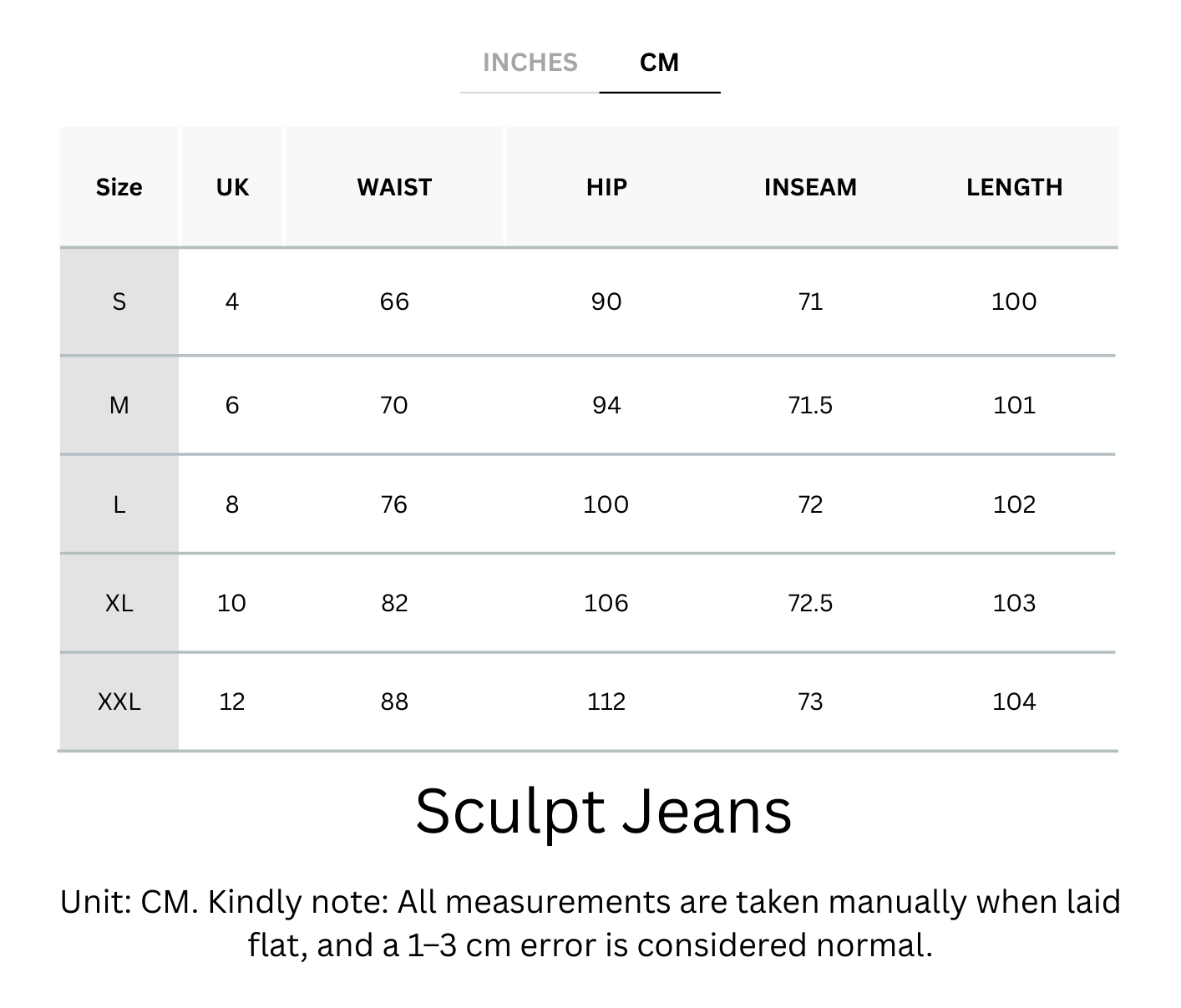Select the S size row label
The image size is (1181, 1008).
(x=119, y=301)
